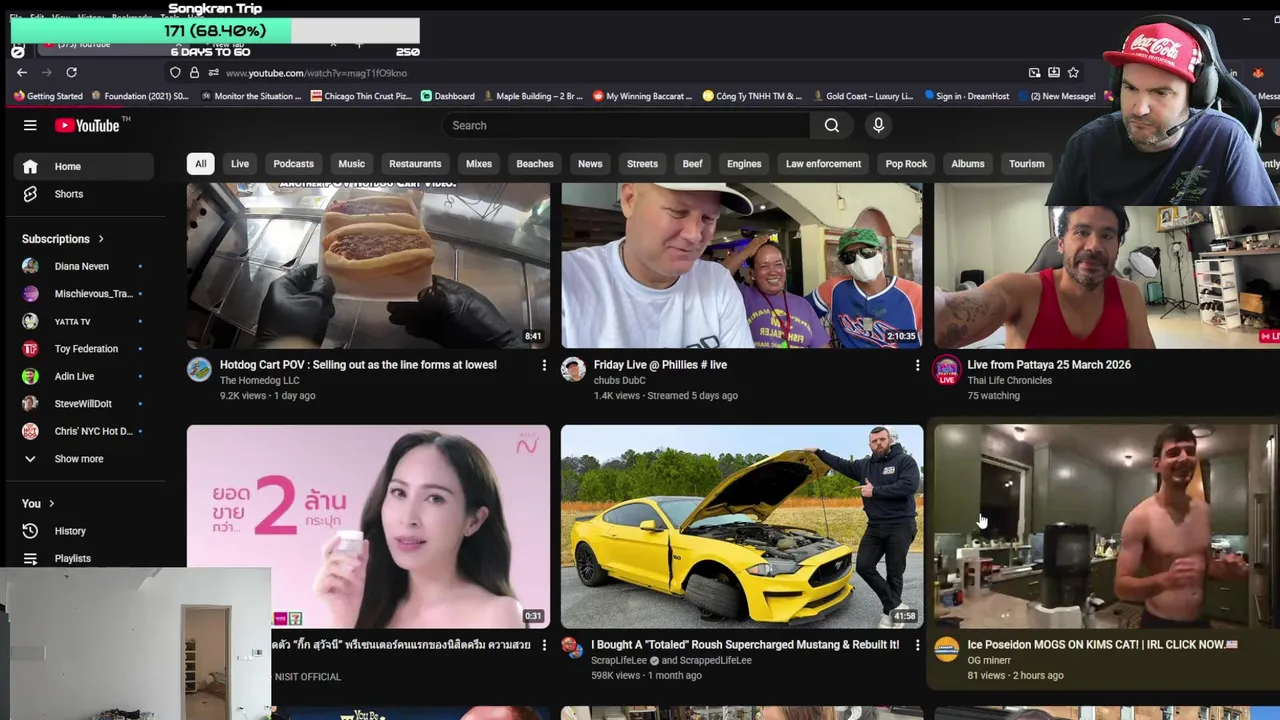Open the I Bought A Totaled Roush title
The width and height of the screenshot is (1280, 720).
[745, 645]
